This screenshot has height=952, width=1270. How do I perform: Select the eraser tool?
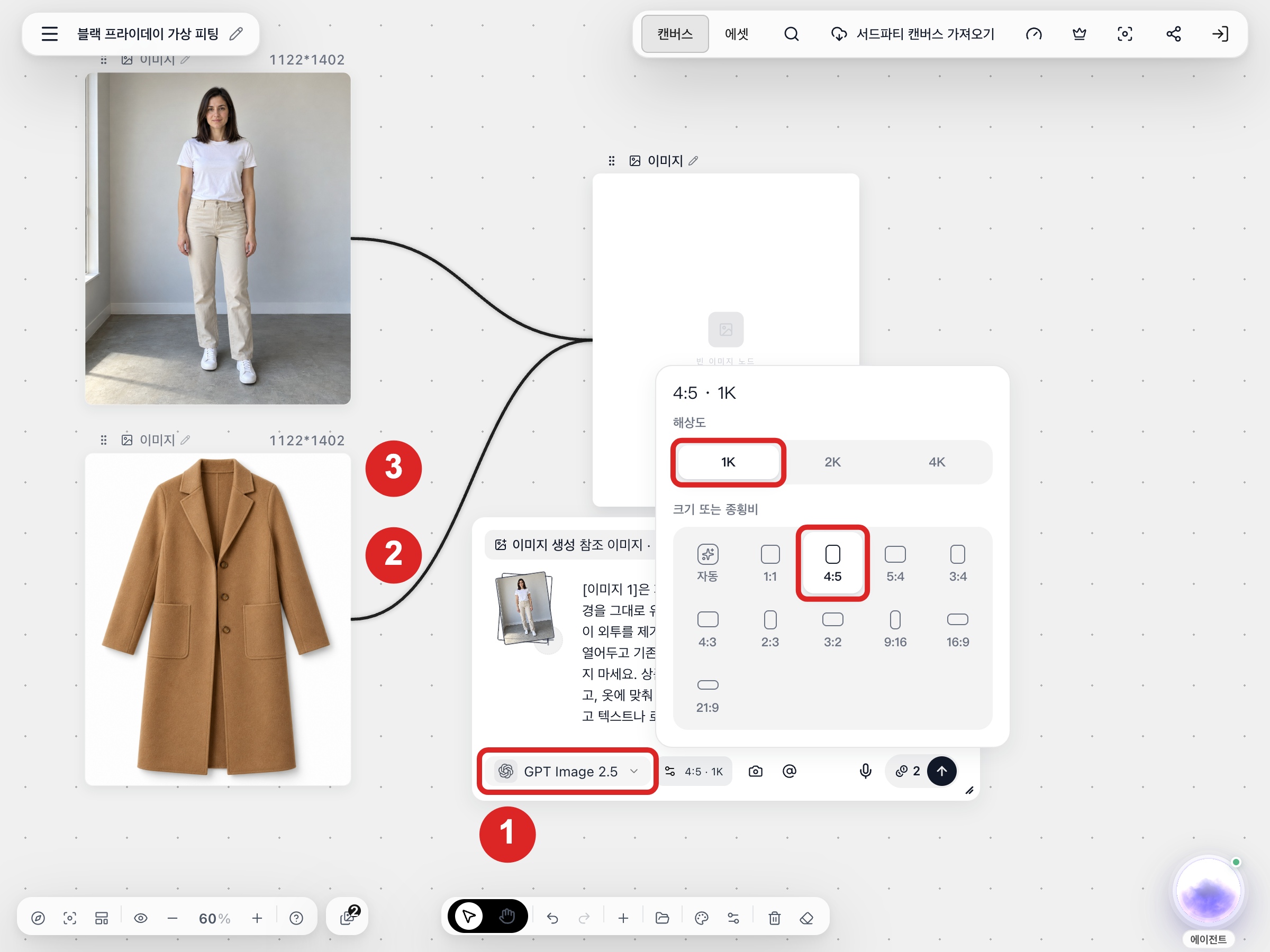[806, 918]
